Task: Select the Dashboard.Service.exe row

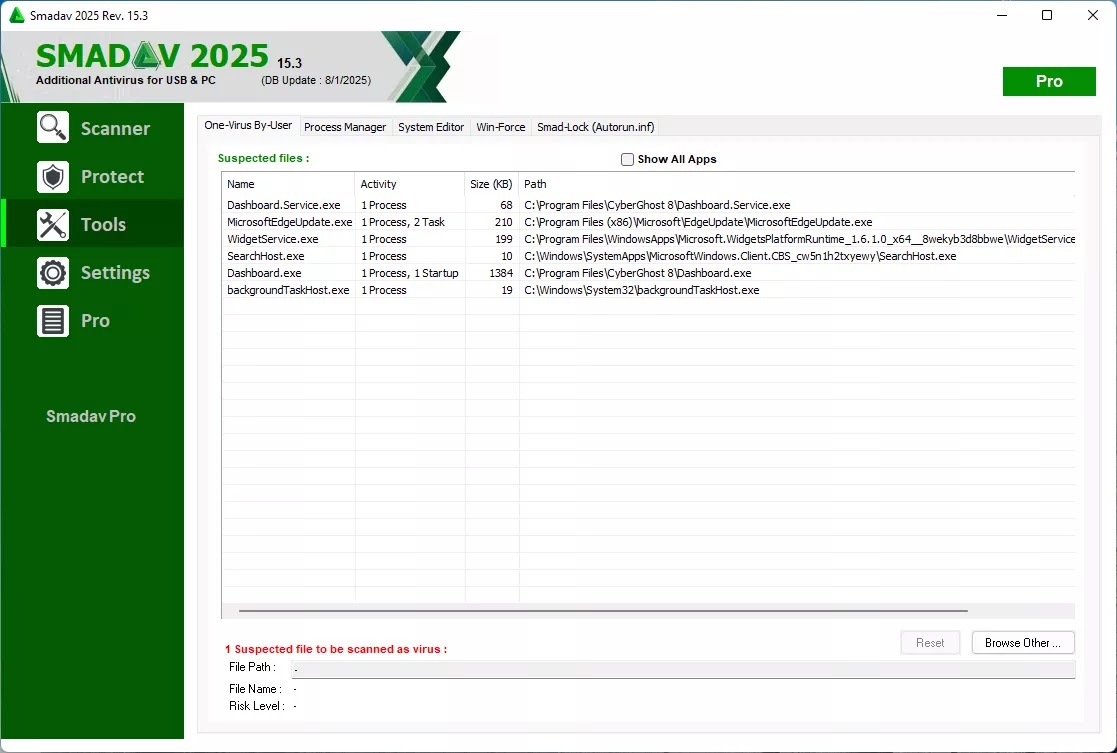Action: (x=648, y=205)
